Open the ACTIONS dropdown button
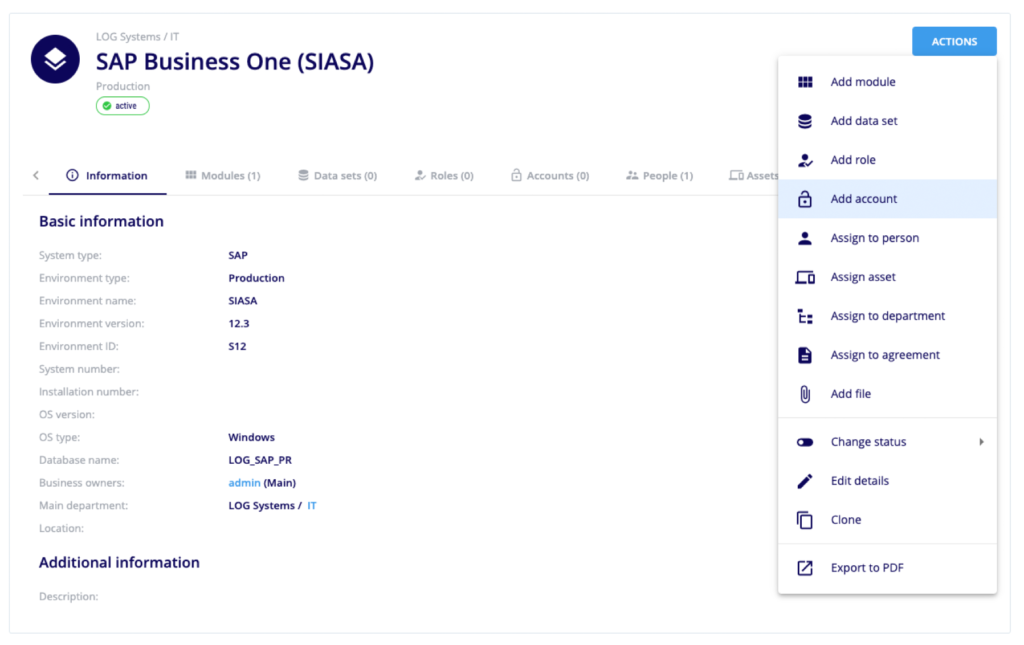Viewport: 1024px width, 645px height. coord(954,41)
